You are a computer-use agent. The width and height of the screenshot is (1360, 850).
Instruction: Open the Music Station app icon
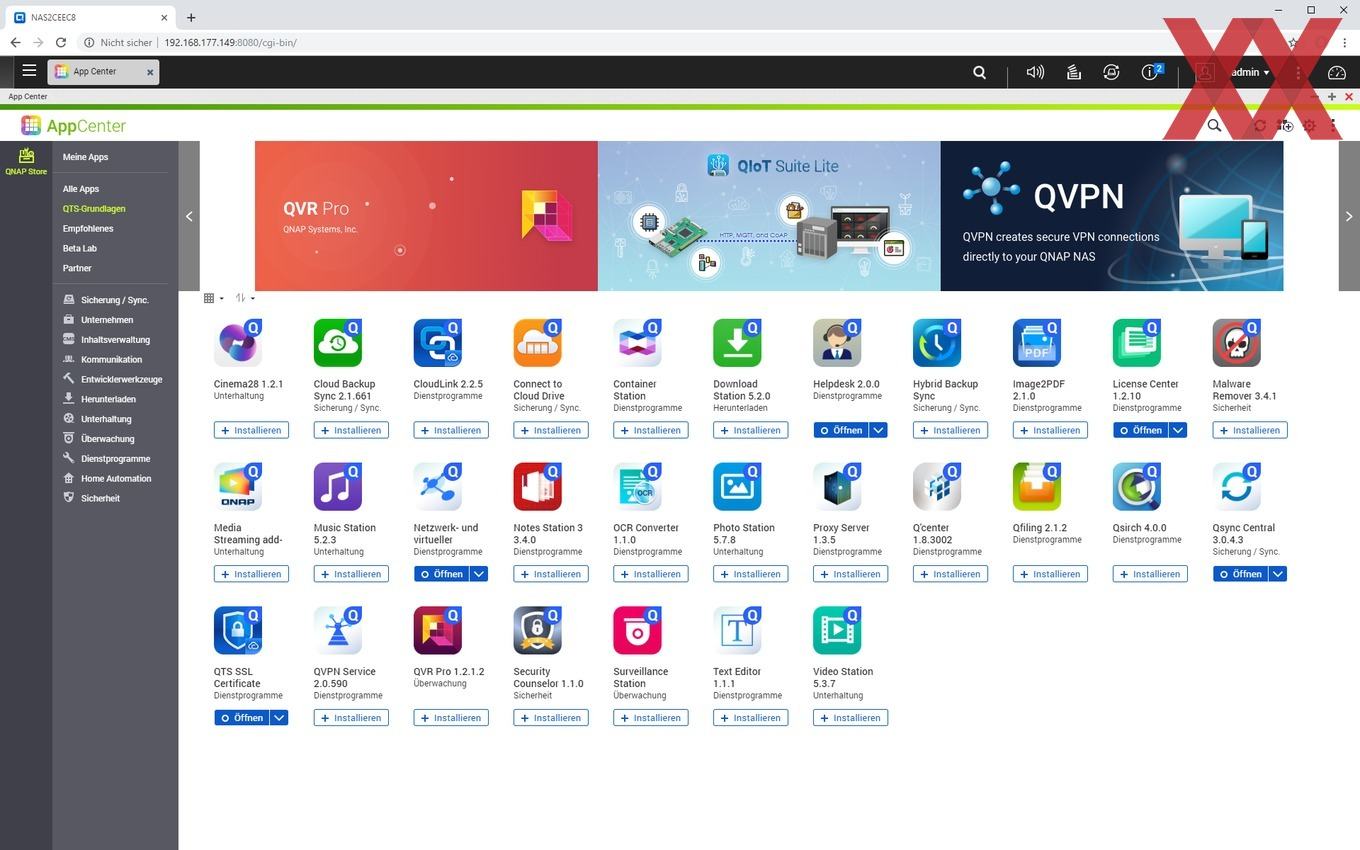[338, 487]
